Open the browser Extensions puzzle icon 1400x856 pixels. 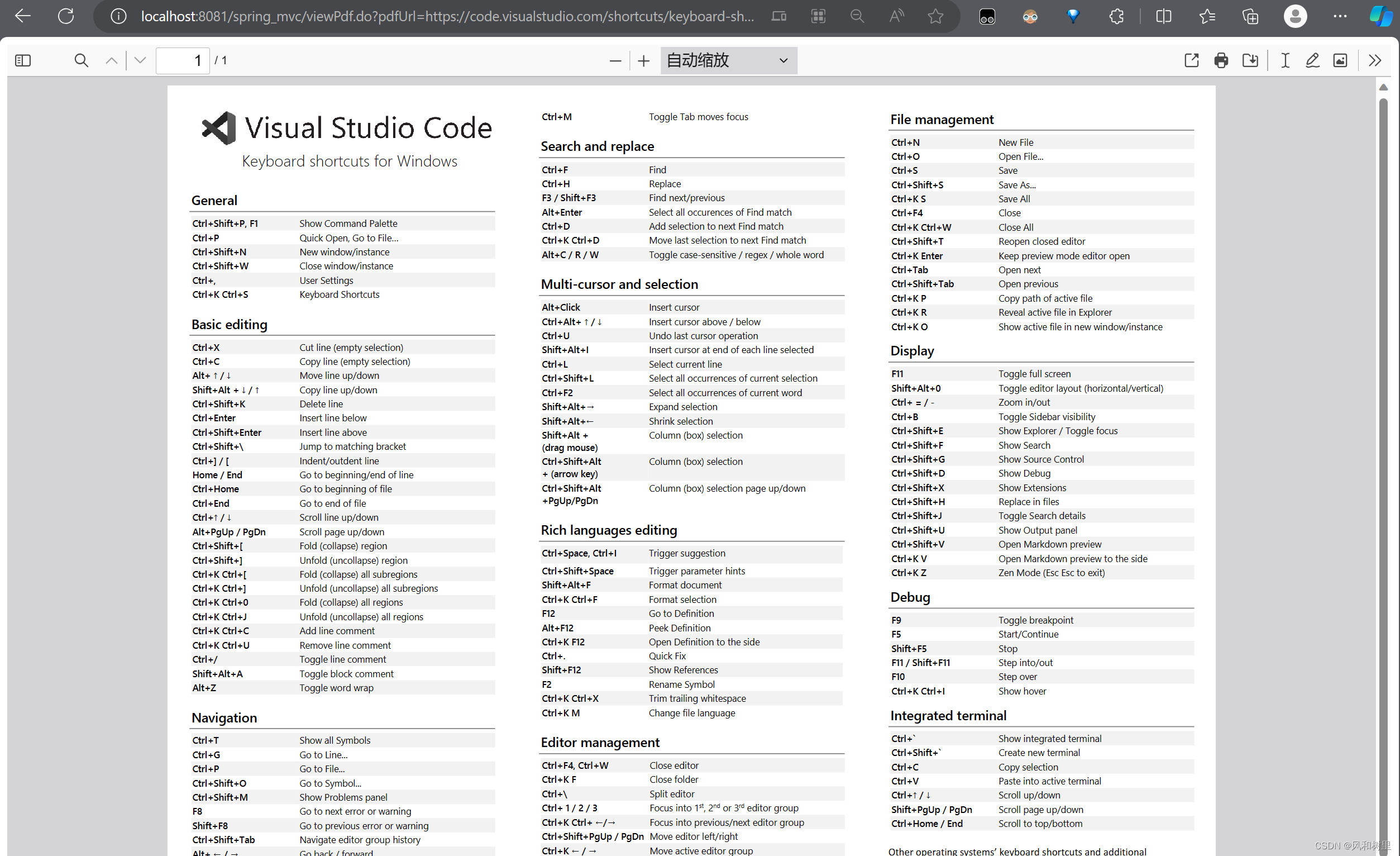(1116, 17)
